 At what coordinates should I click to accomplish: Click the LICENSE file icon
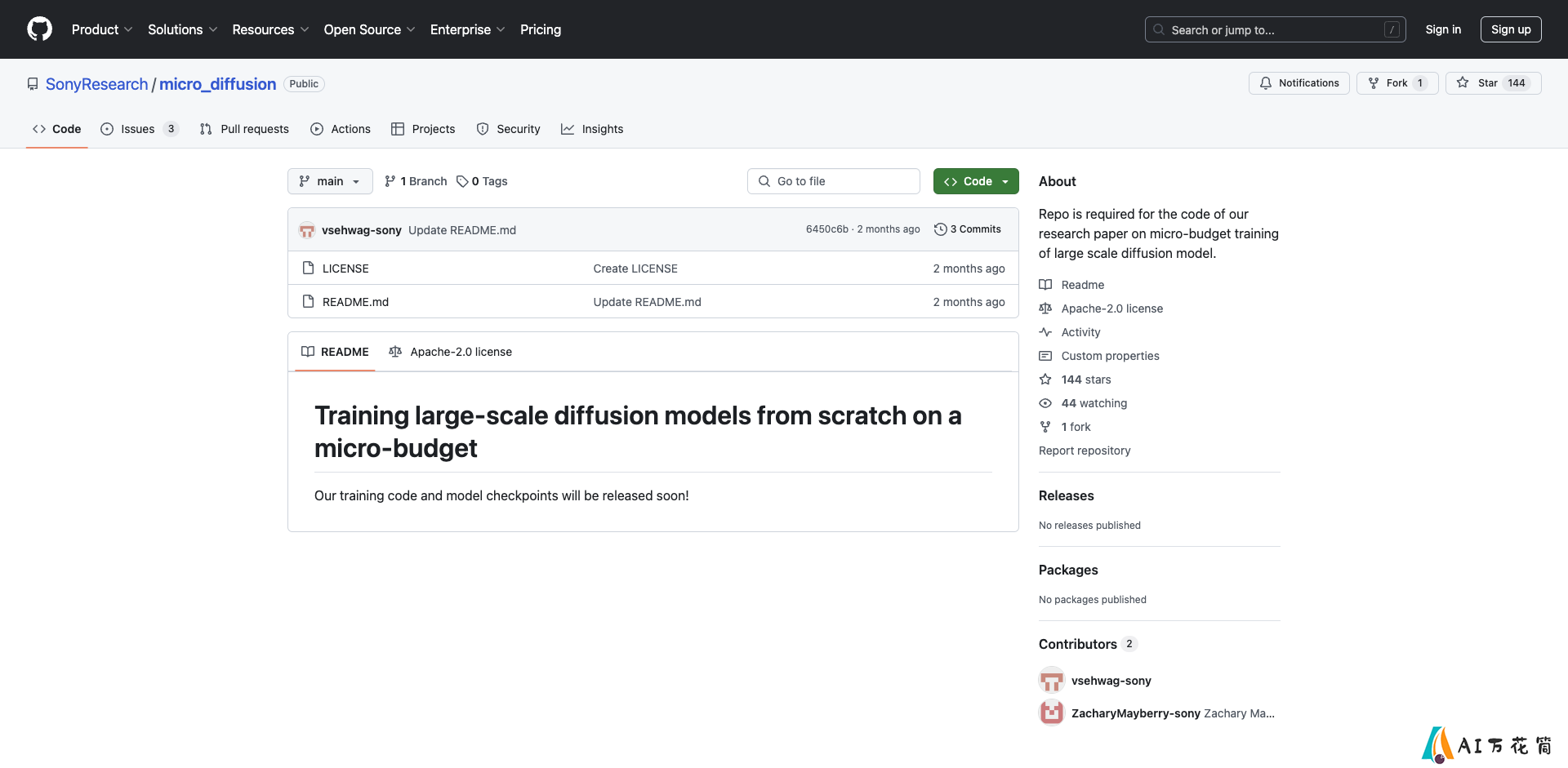308,268
